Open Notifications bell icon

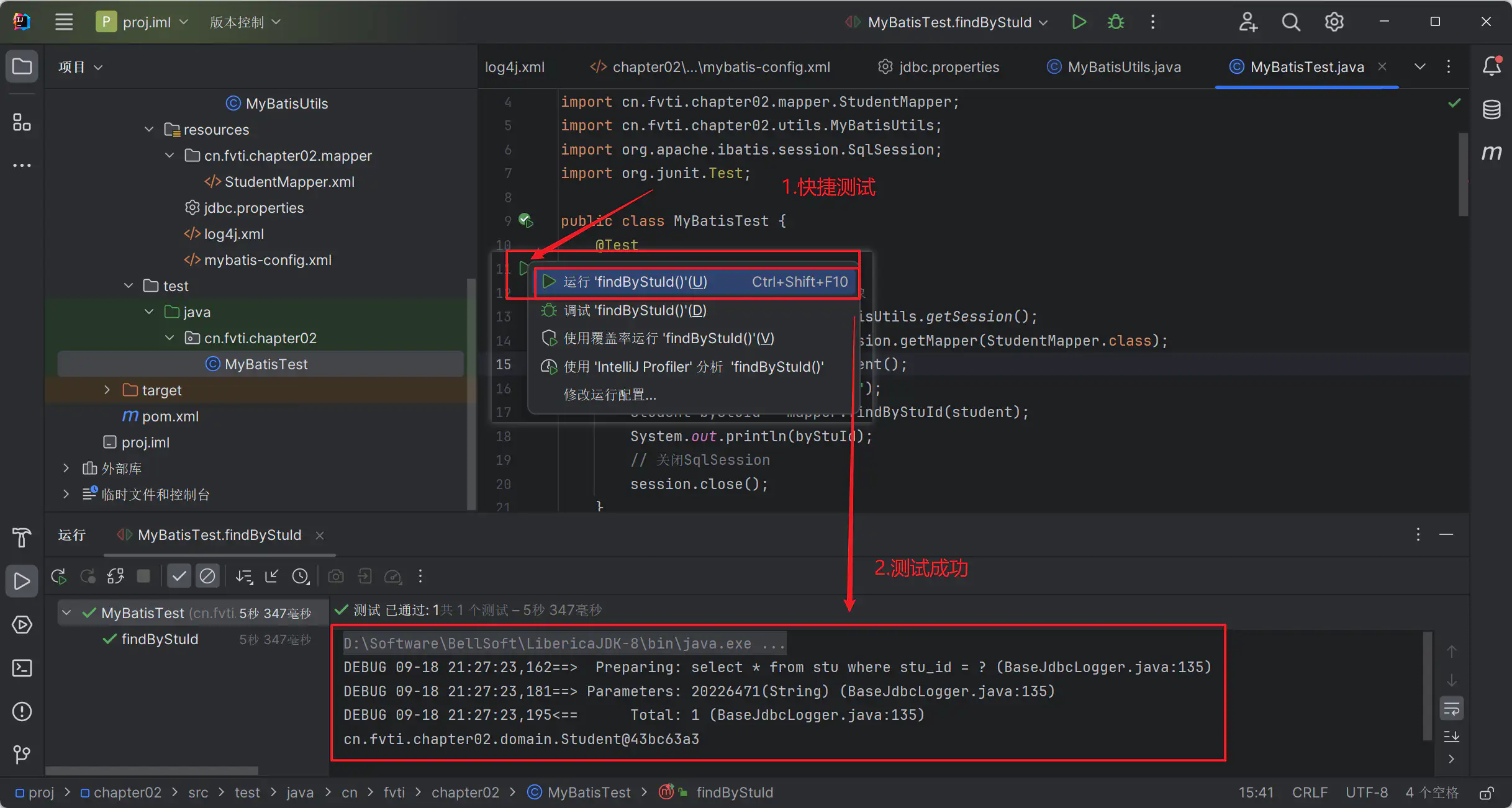pyautogui.click(x=1492, y=66)
